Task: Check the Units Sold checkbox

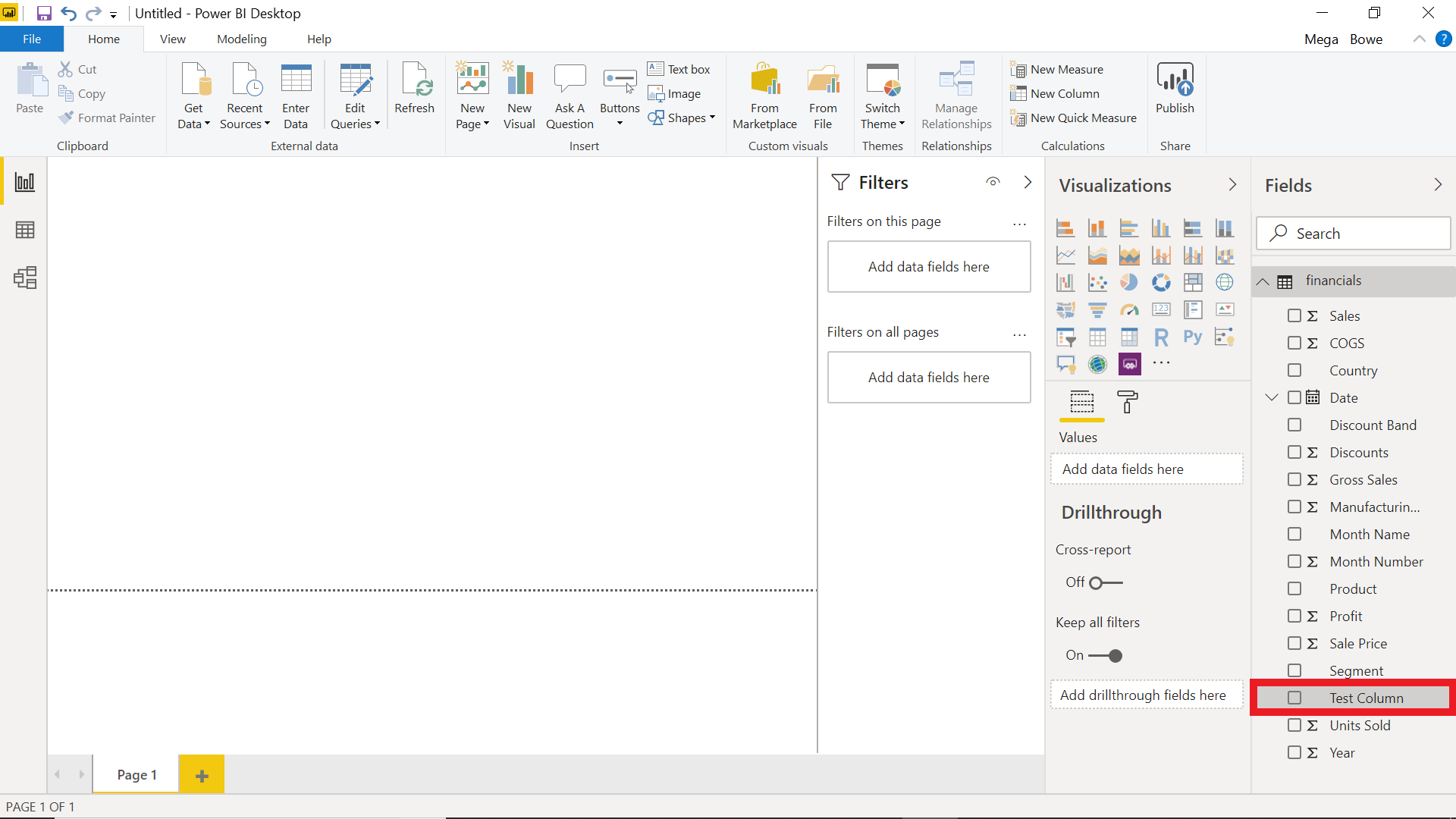Action: point(1294,725)
